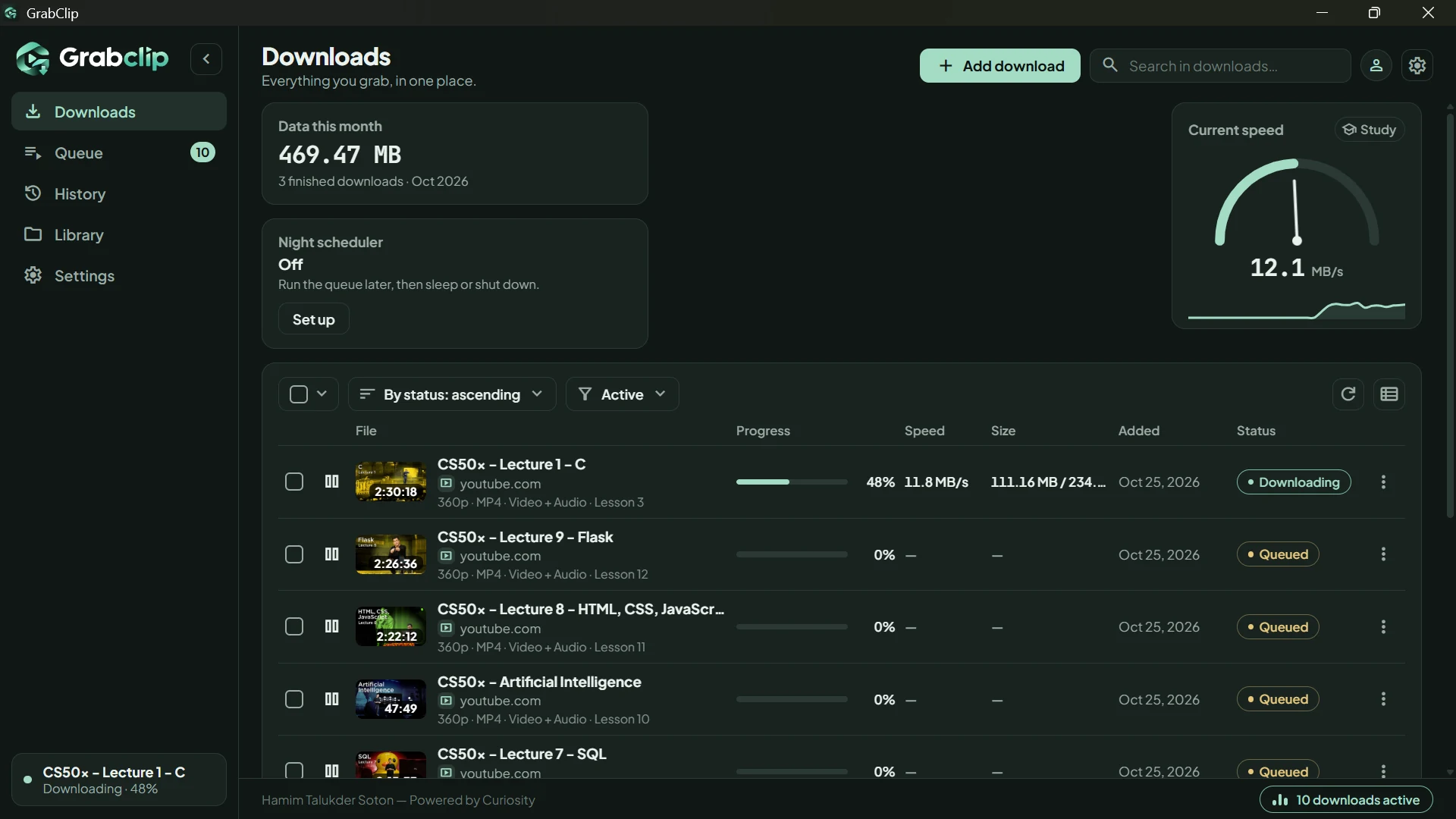Click the search magnifier icon
1456x819 pixels.
pos(1110,65)
